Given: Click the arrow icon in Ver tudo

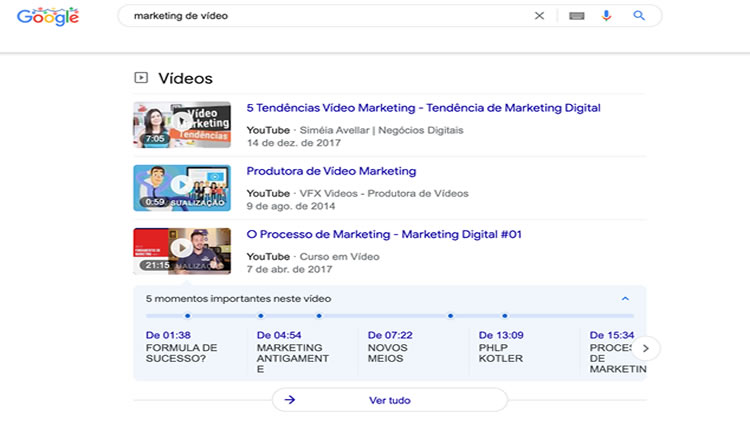Looking at the screenshot, I should [x=290, y=400].
